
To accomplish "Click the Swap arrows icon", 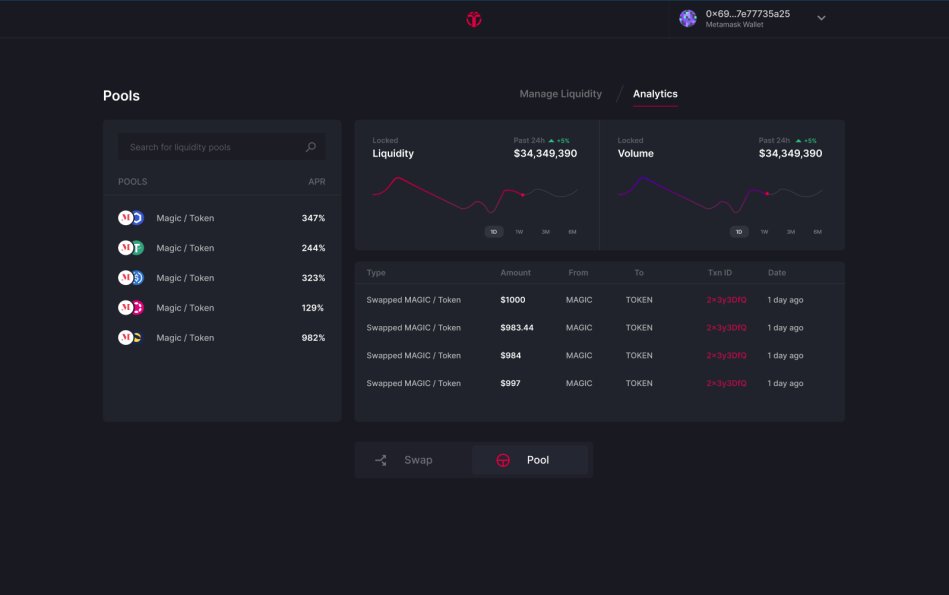I will point(381,461).
